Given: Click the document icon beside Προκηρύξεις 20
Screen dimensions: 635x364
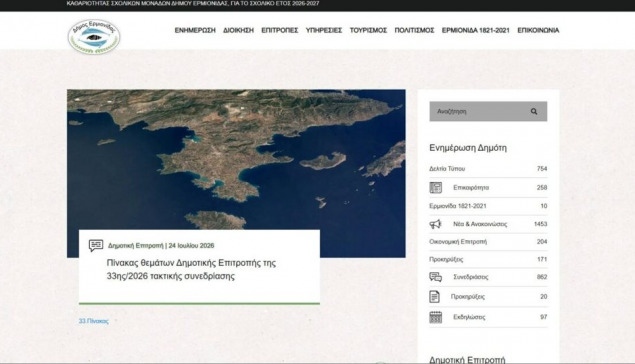Looking at the screenshot, I should click(434, 296).
